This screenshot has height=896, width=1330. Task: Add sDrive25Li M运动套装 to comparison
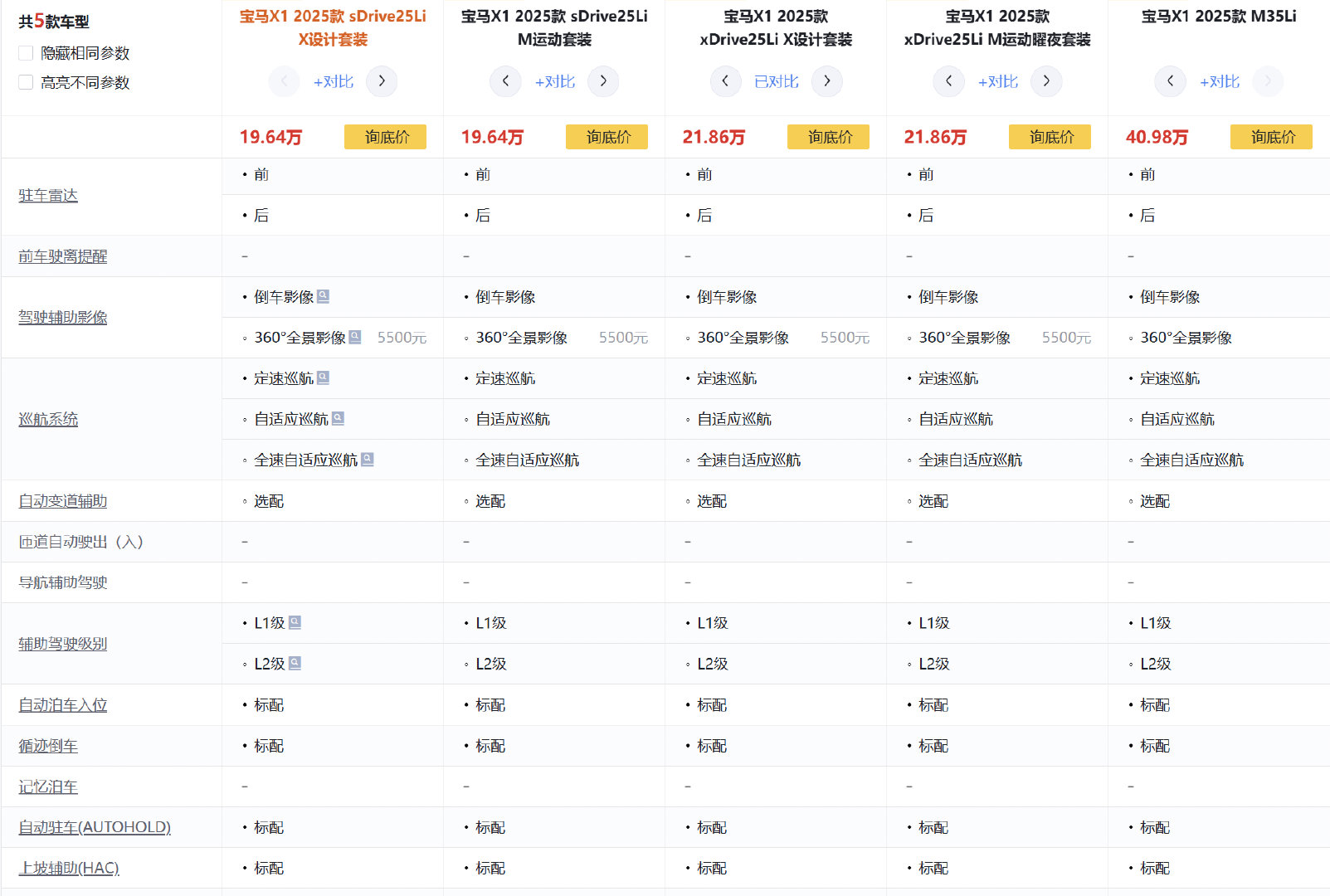[555, 81]
